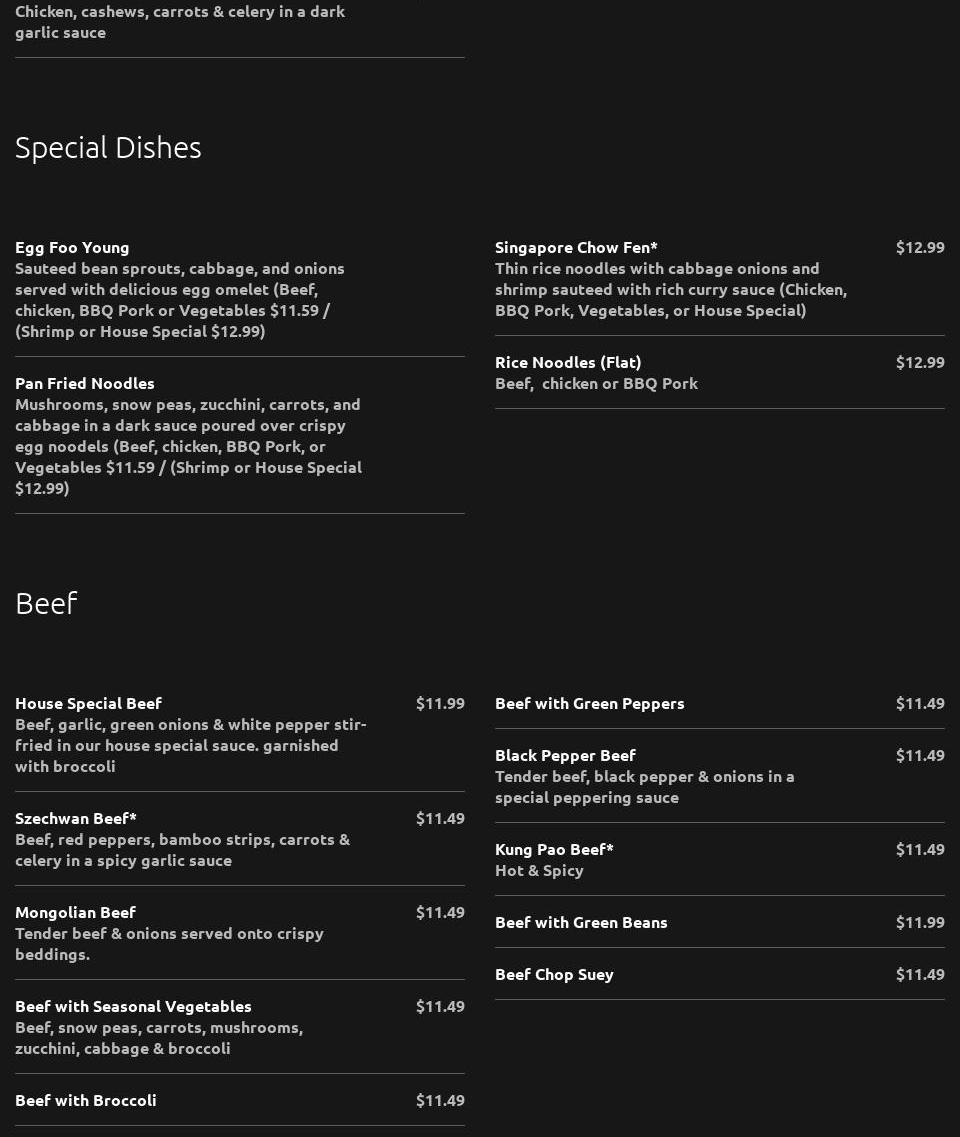
Task: Select the Egg Foo Young menu item
Action: coord(72,247)
